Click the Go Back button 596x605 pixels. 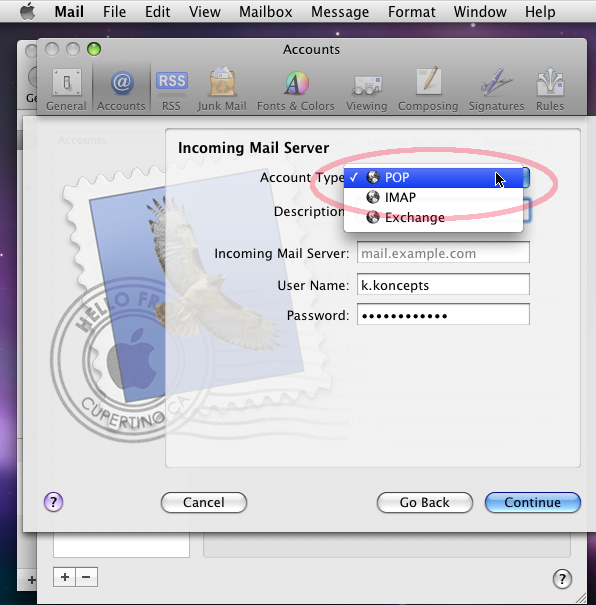pos(425,502)
